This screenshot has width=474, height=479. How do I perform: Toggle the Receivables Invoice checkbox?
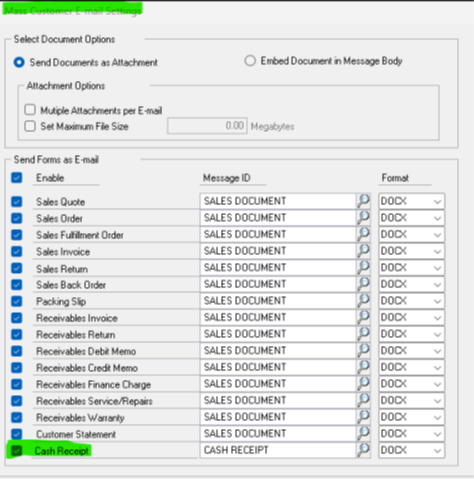pos(17,318)
